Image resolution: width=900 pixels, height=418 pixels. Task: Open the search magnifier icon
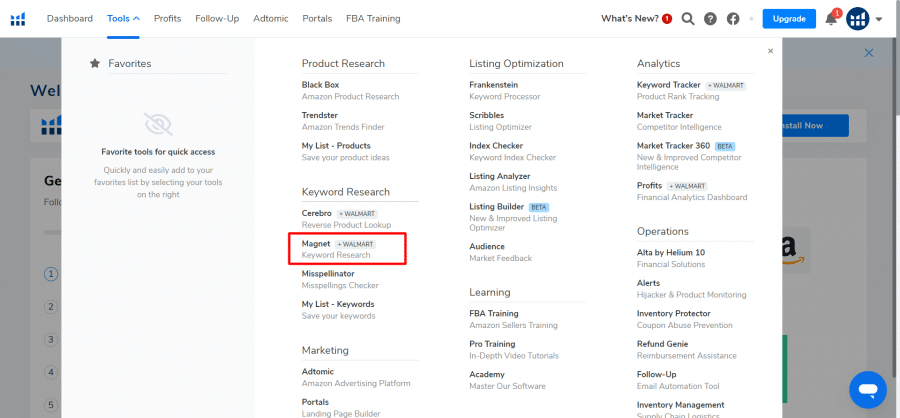pos(688,19)
